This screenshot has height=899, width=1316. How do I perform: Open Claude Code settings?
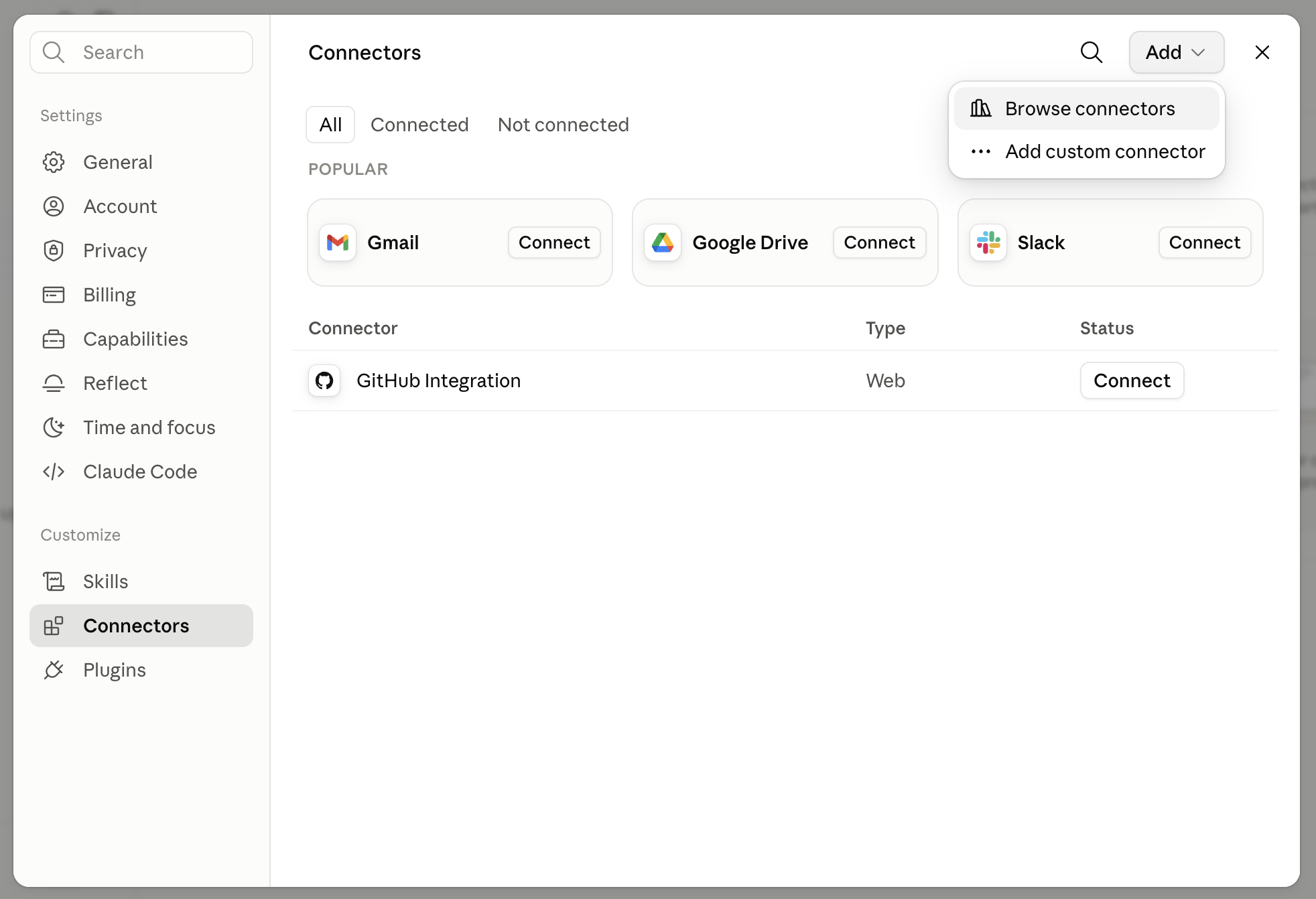[141, 472]
